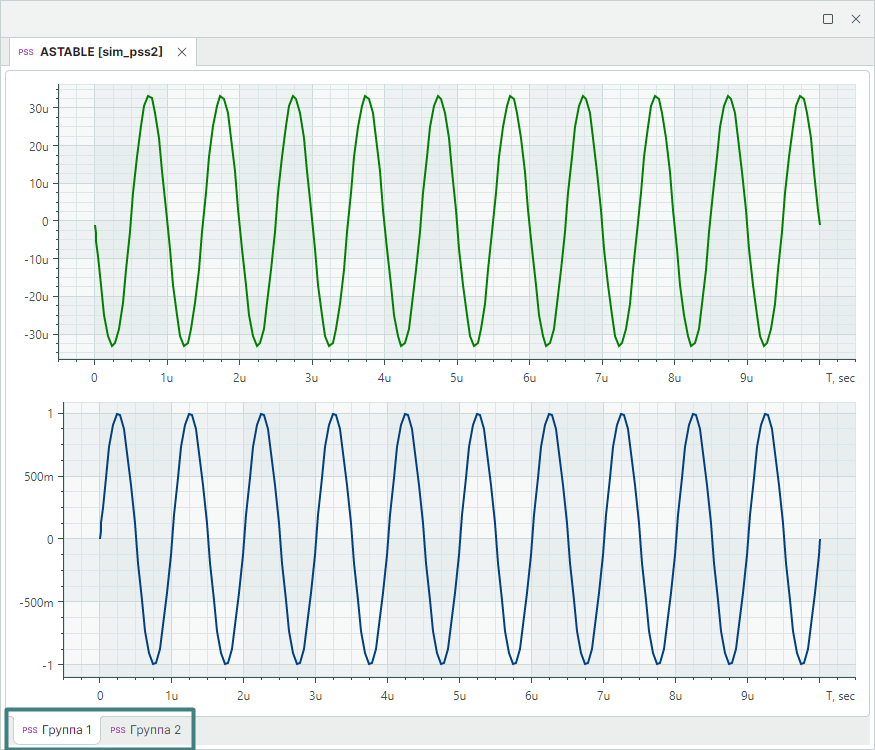Viewport: 875px width, 750px height.
Task: Click the lower plot's "T, sec" axis label
Action: [x=840, y=696]
